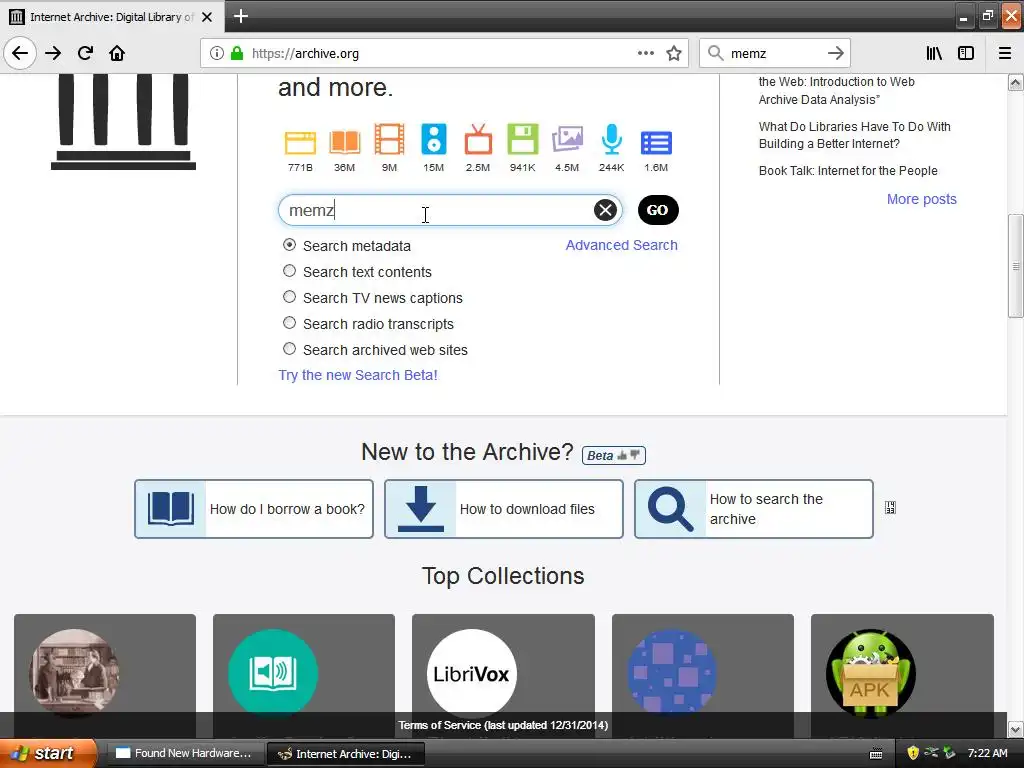Switch to Found New Hardware taskbar item
The height and width of the screenshot is (768, 1024).
[x=184, y=753]
